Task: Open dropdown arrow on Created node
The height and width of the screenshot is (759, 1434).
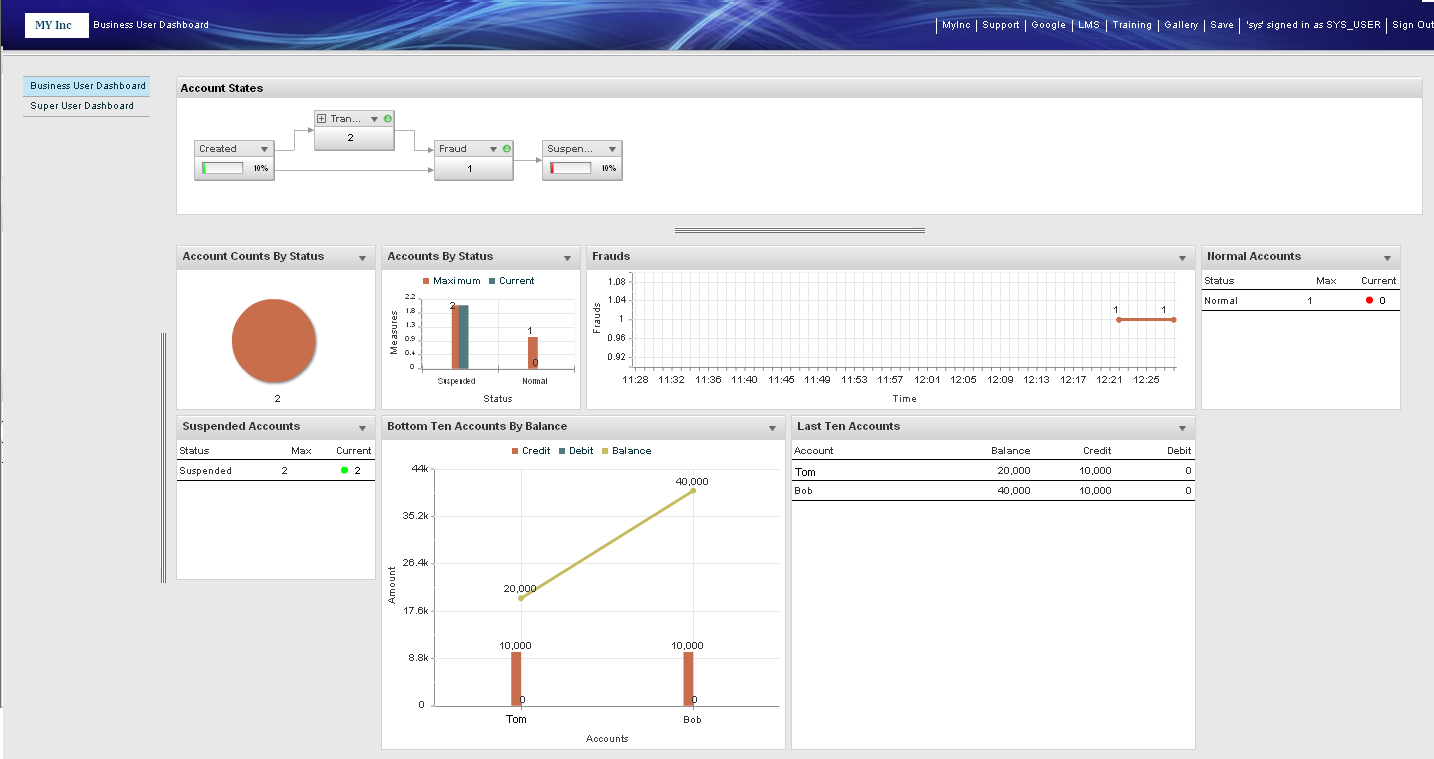Action: pyautogui.click(x=263, y=149)
